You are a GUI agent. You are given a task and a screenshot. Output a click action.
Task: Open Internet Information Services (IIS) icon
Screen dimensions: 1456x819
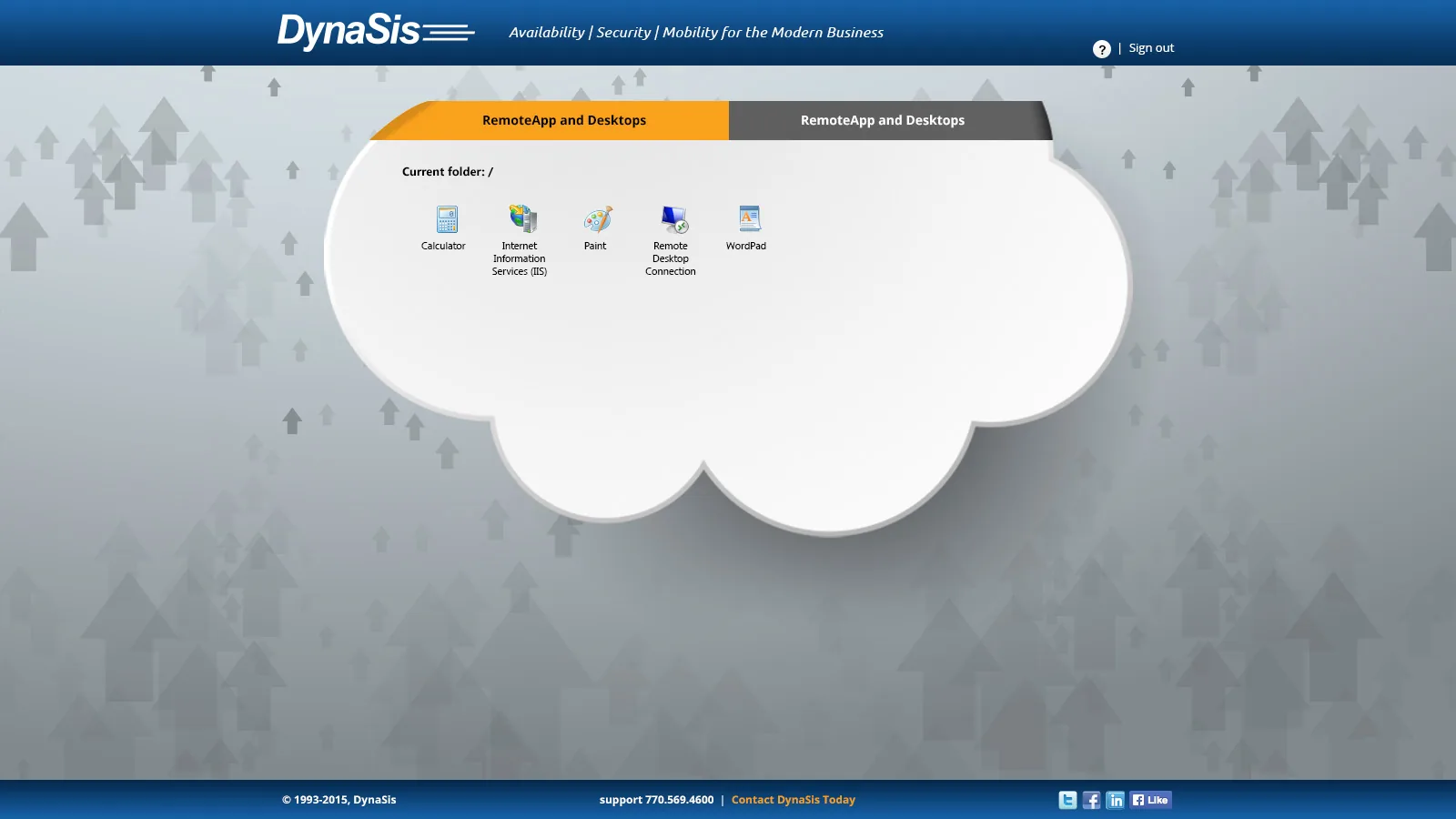click(522, 219)
